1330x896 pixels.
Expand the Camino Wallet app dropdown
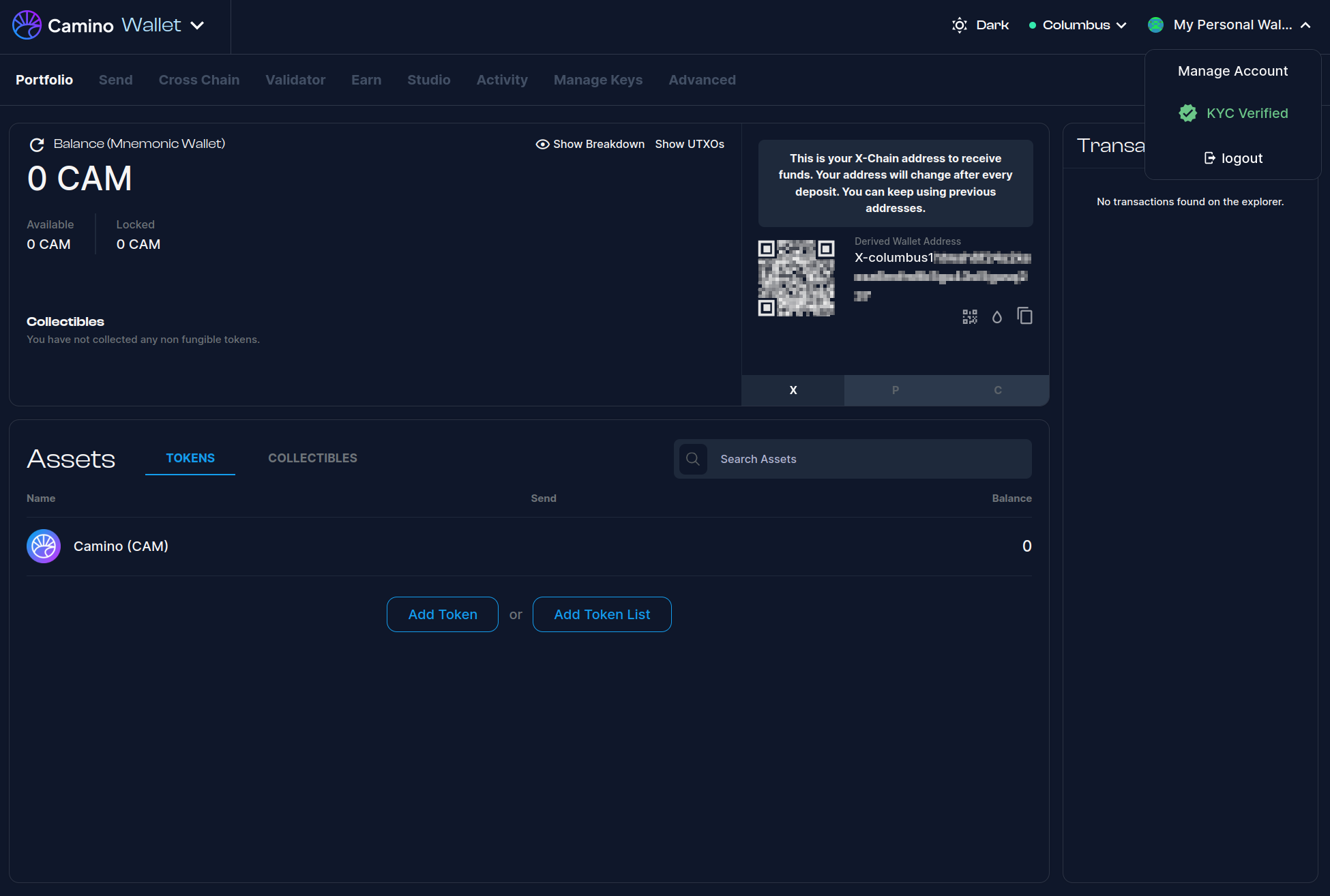click(x=197, y=25)
